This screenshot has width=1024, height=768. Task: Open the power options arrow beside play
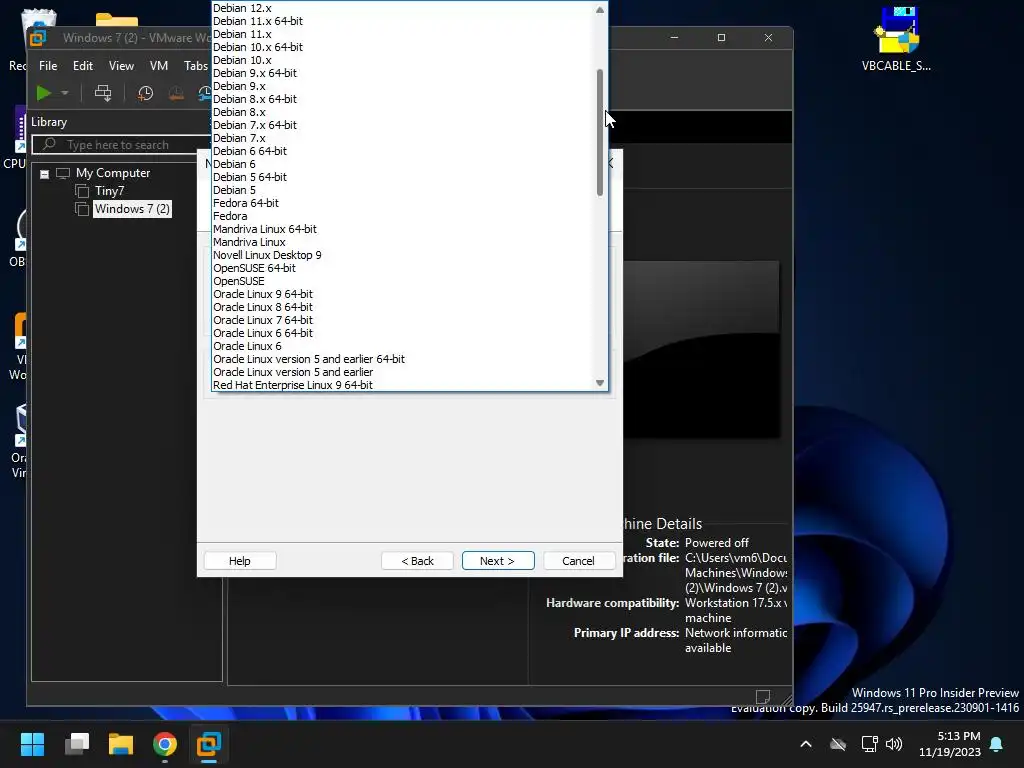[x=65, y=93]
